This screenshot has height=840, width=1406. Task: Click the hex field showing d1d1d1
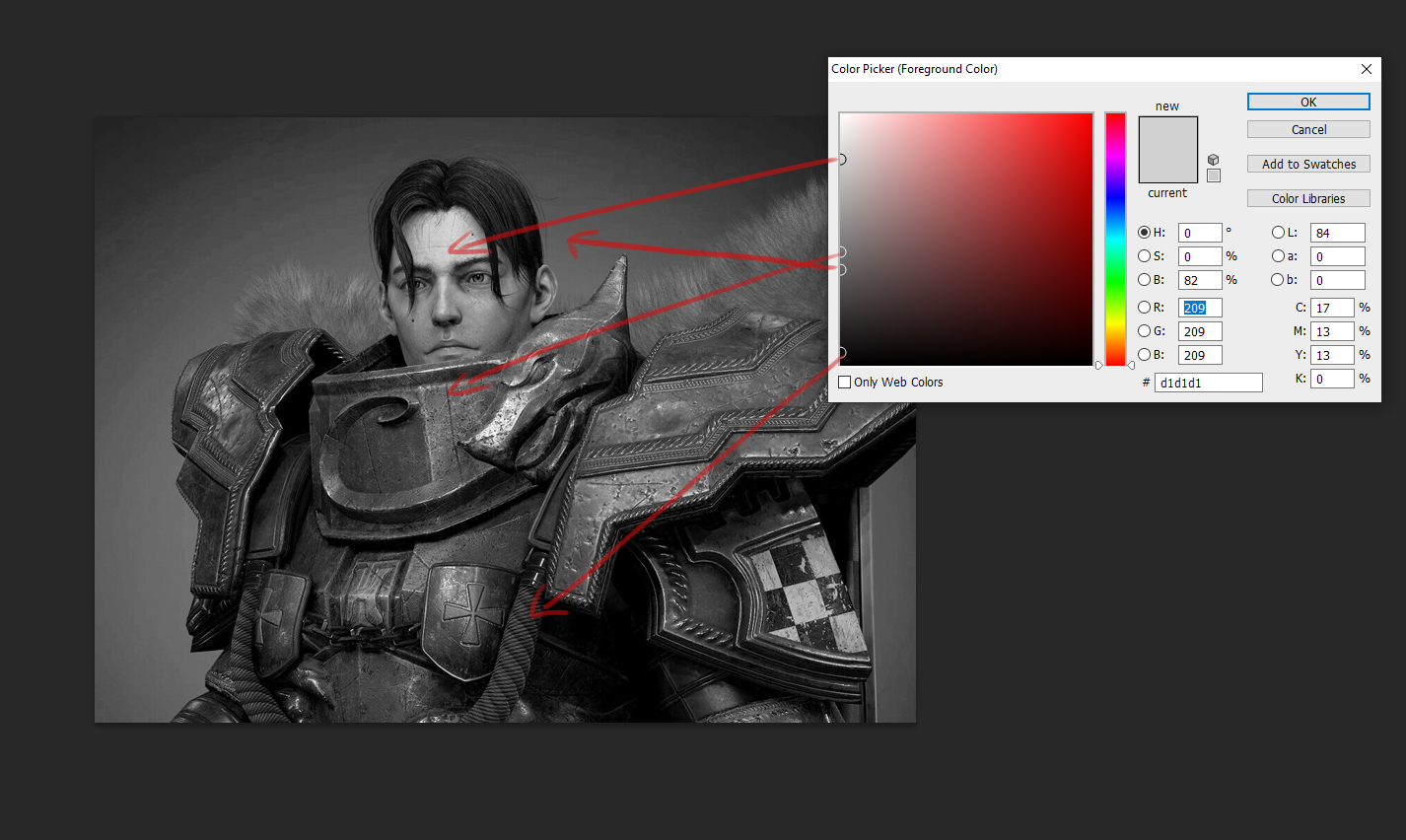1208,383
